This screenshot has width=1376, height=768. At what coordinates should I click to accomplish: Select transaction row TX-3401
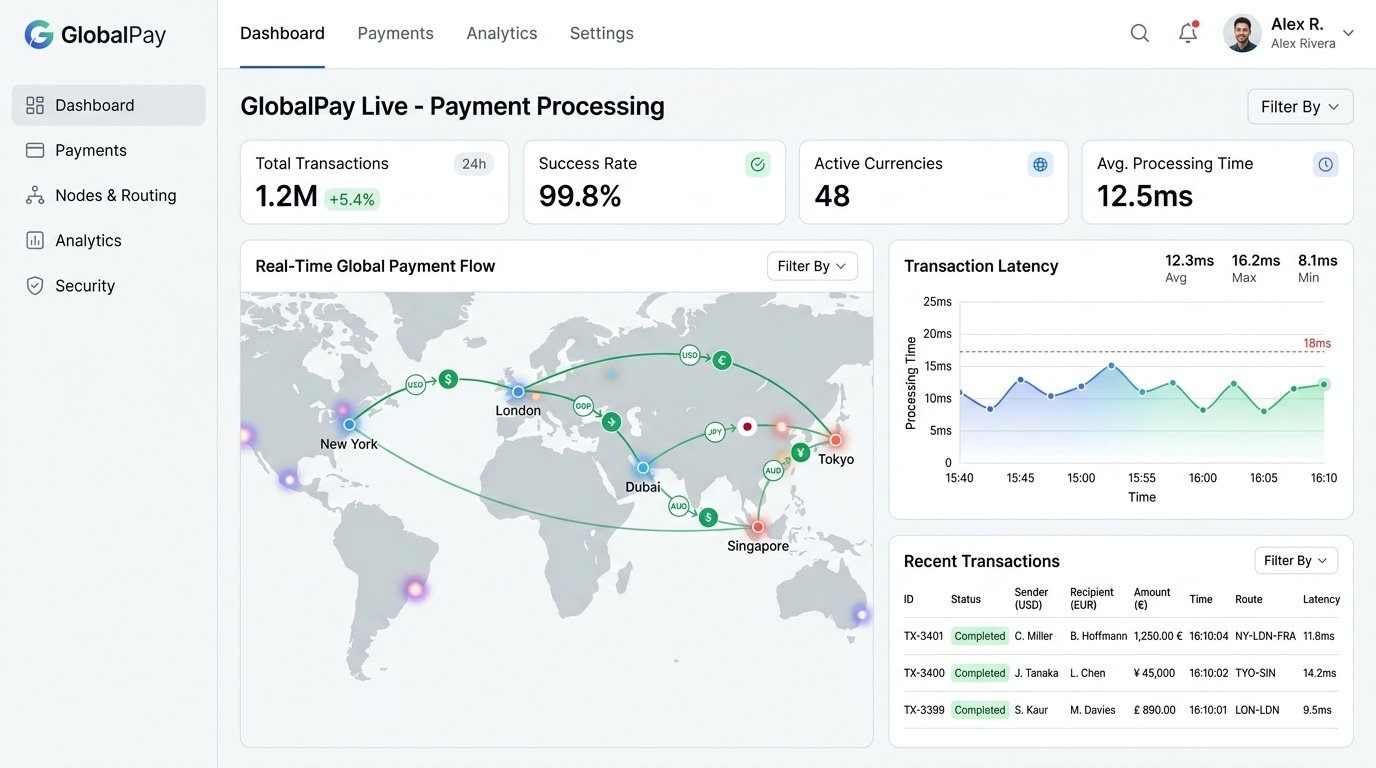pyautogui.click(x=1121, y=636)
